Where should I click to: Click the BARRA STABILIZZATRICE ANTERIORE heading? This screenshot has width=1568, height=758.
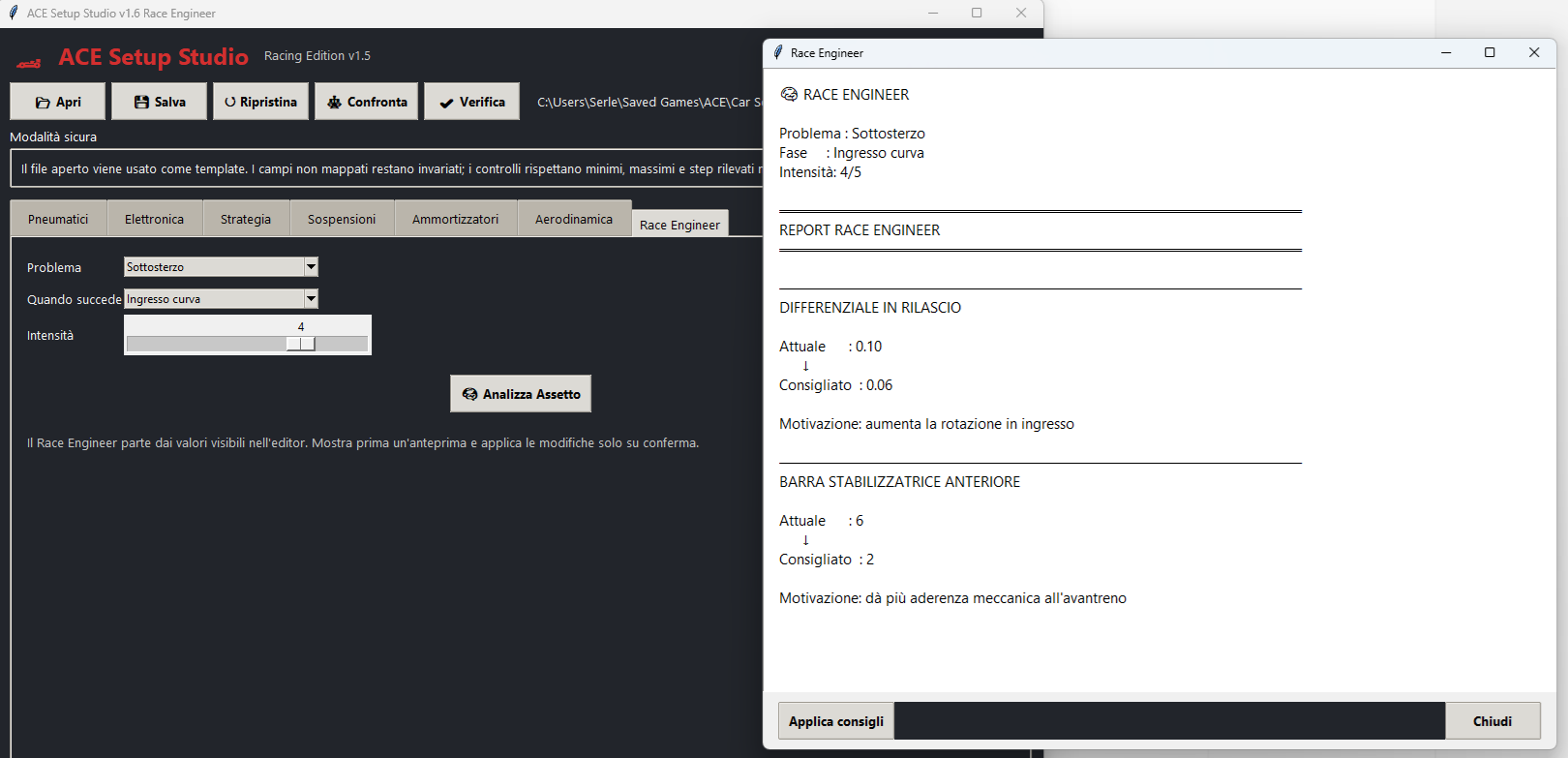tap(900, 482)
